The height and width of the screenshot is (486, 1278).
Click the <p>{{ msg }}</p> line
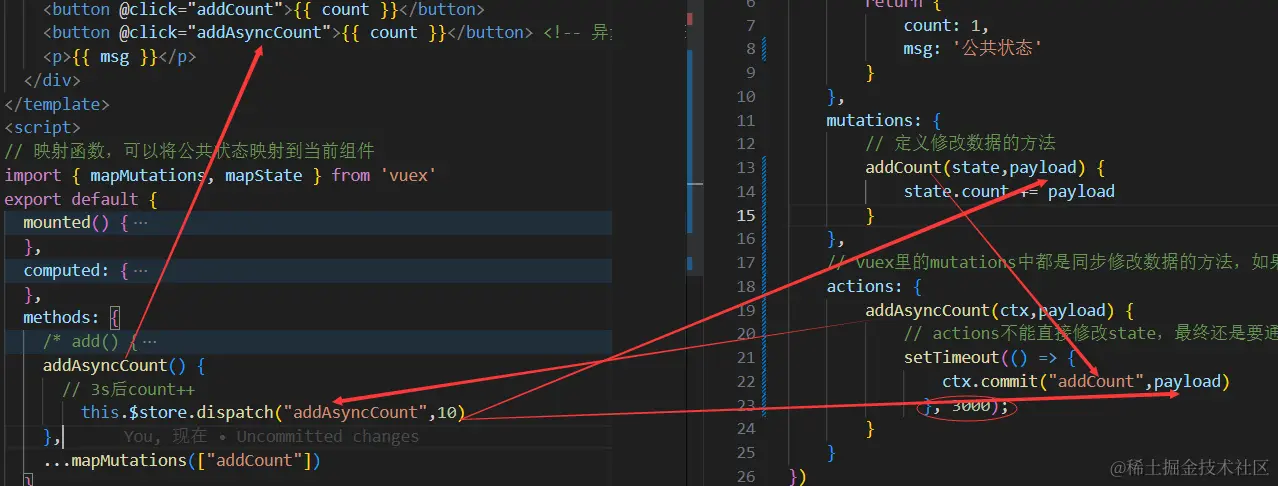coord(120,57)
